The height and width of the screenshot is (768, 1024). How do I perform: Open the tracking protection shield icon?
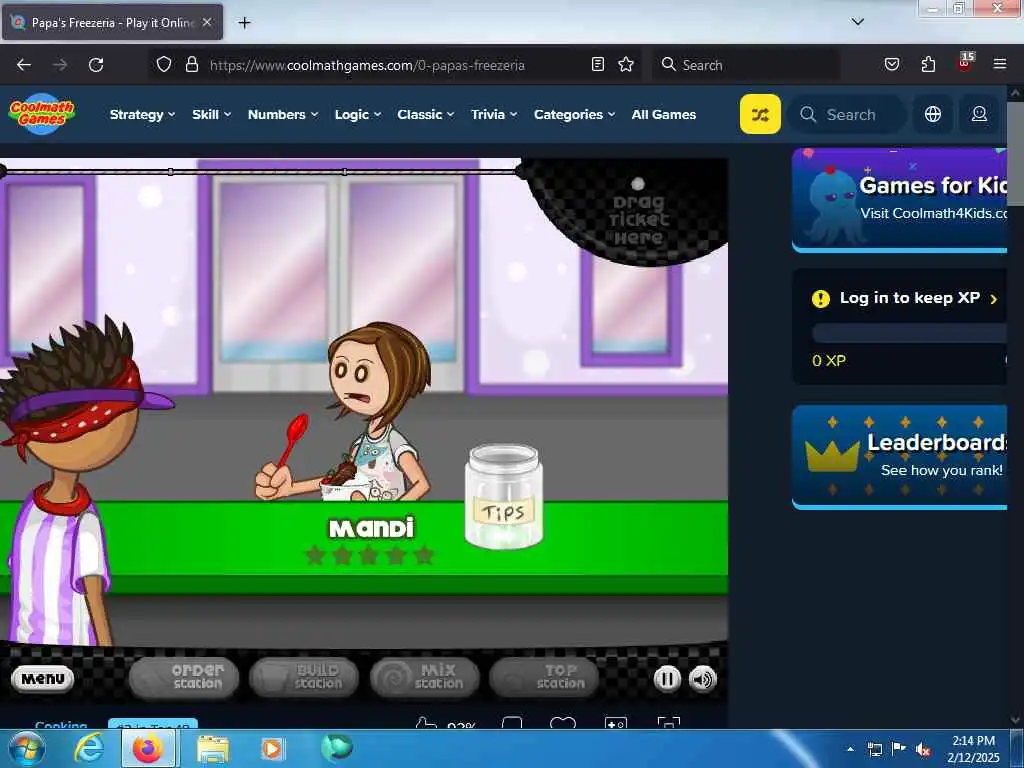tap(164, 65)
